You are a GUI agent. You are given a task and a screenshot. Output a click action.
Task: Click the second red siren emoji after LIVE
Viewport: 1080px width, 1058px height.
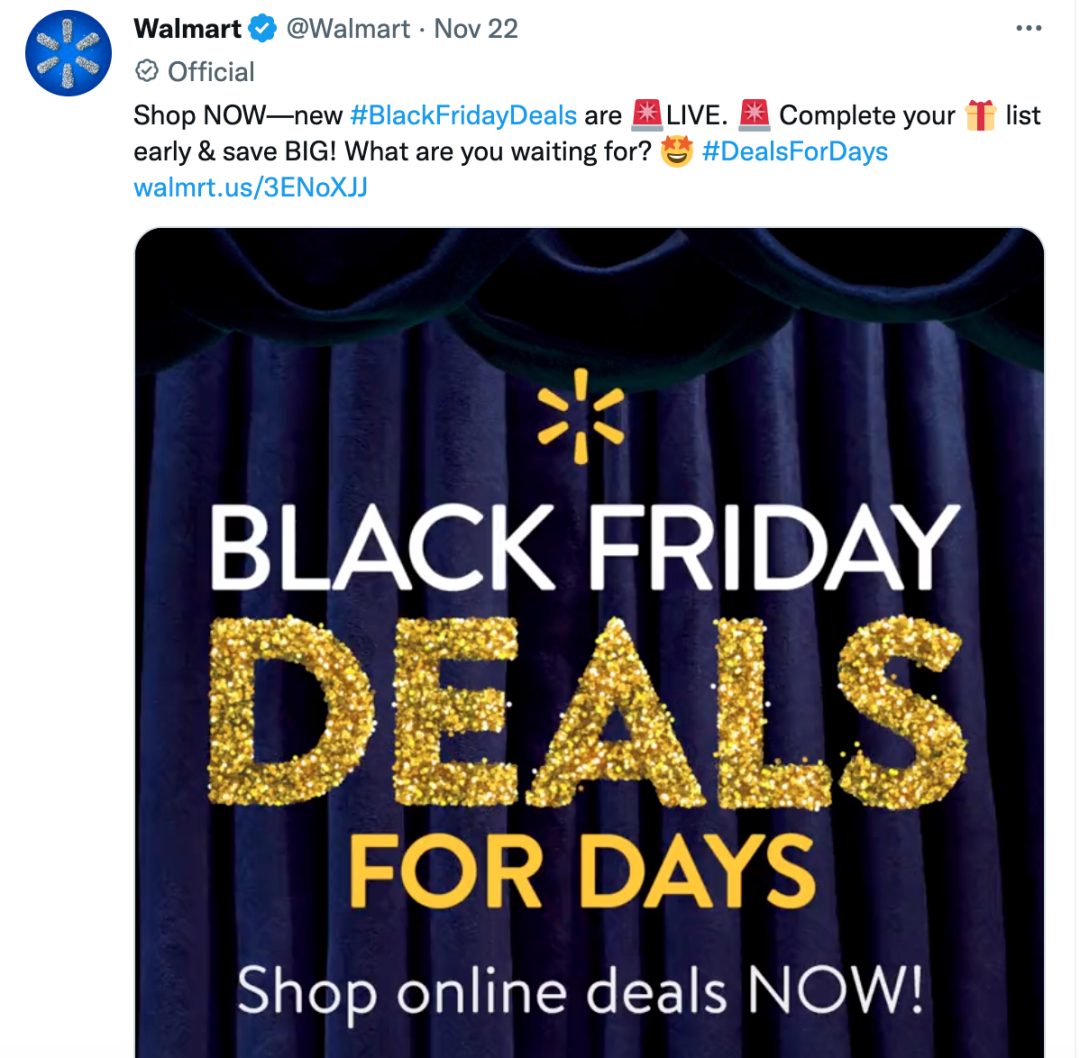(754, 115)
